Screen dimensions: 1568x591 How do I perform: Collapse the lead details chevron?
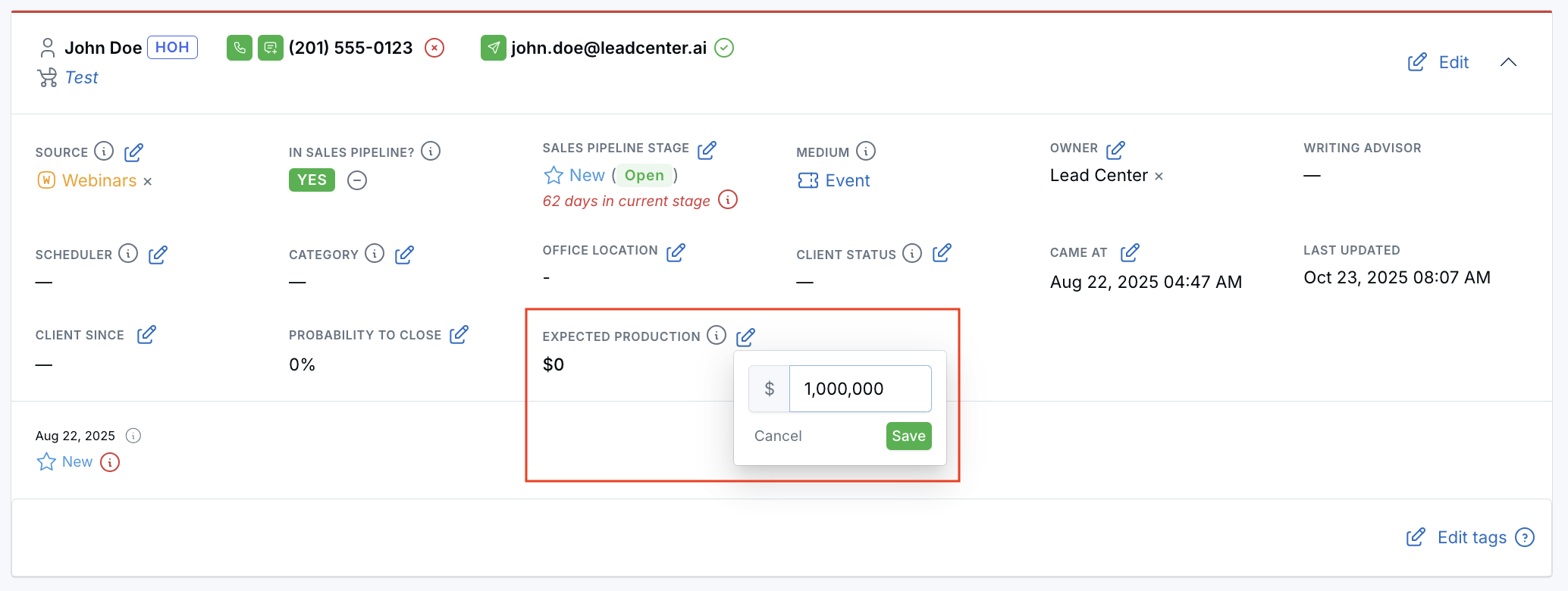(x=1509, y=62)
